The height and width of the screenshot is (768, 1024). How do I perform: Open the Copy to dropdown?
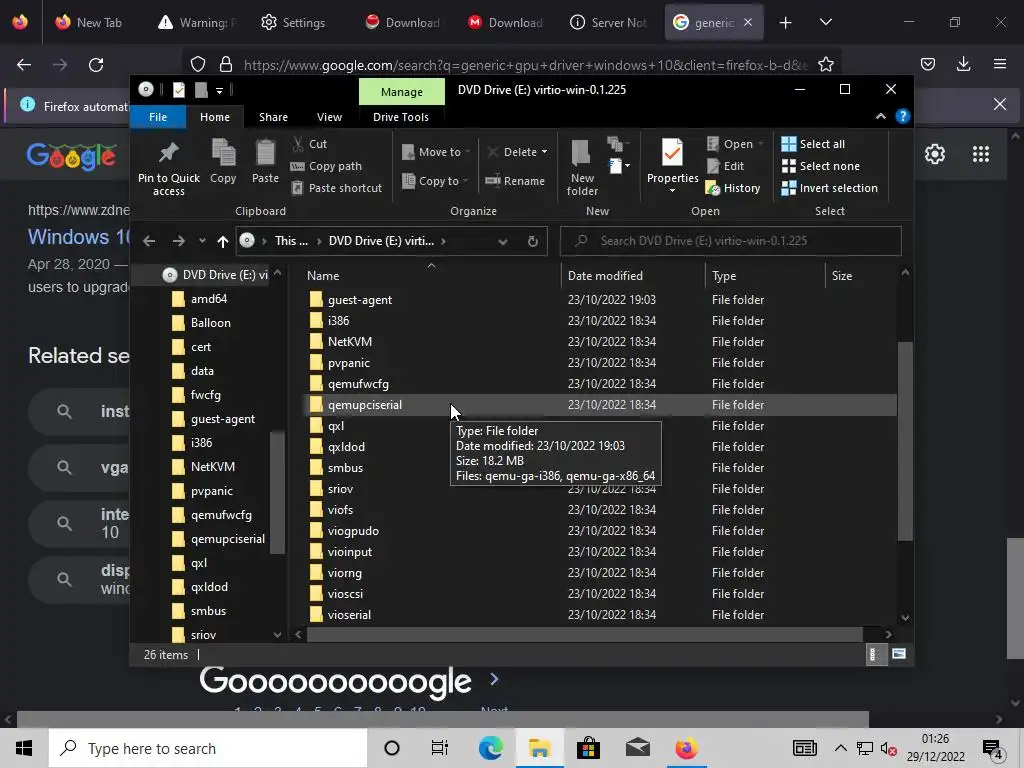[436, 181]
